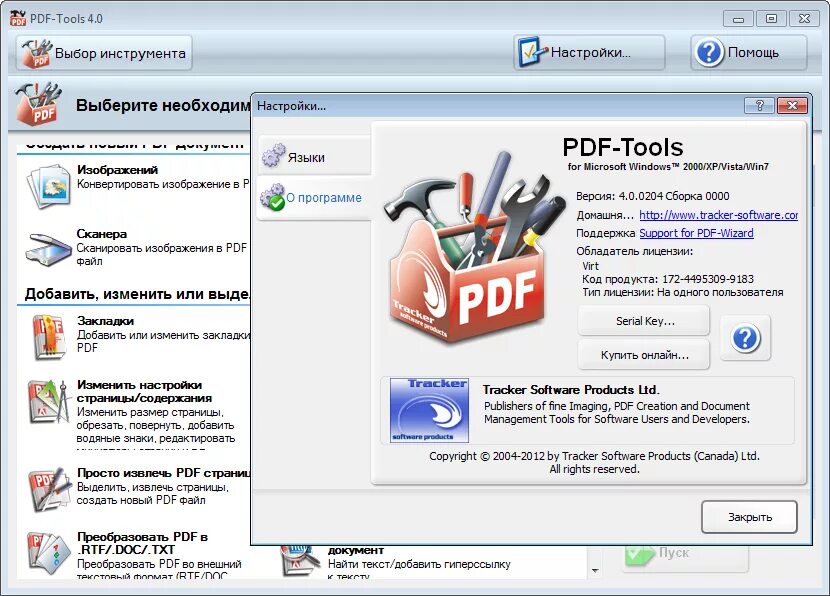Click the bookmarks icon next to Закладки
Viewport: 830px width, 596px height.
[49, 337]
